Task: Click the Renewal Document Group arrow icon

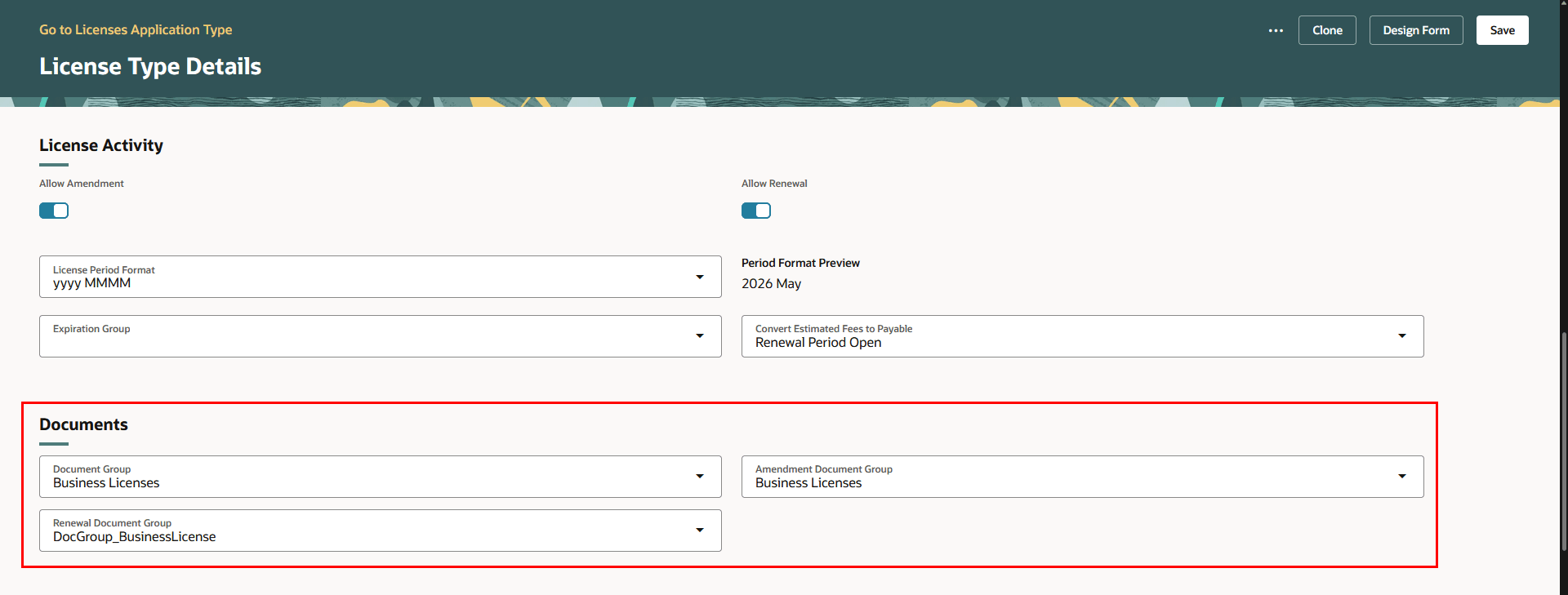Action: click(700, 531)
